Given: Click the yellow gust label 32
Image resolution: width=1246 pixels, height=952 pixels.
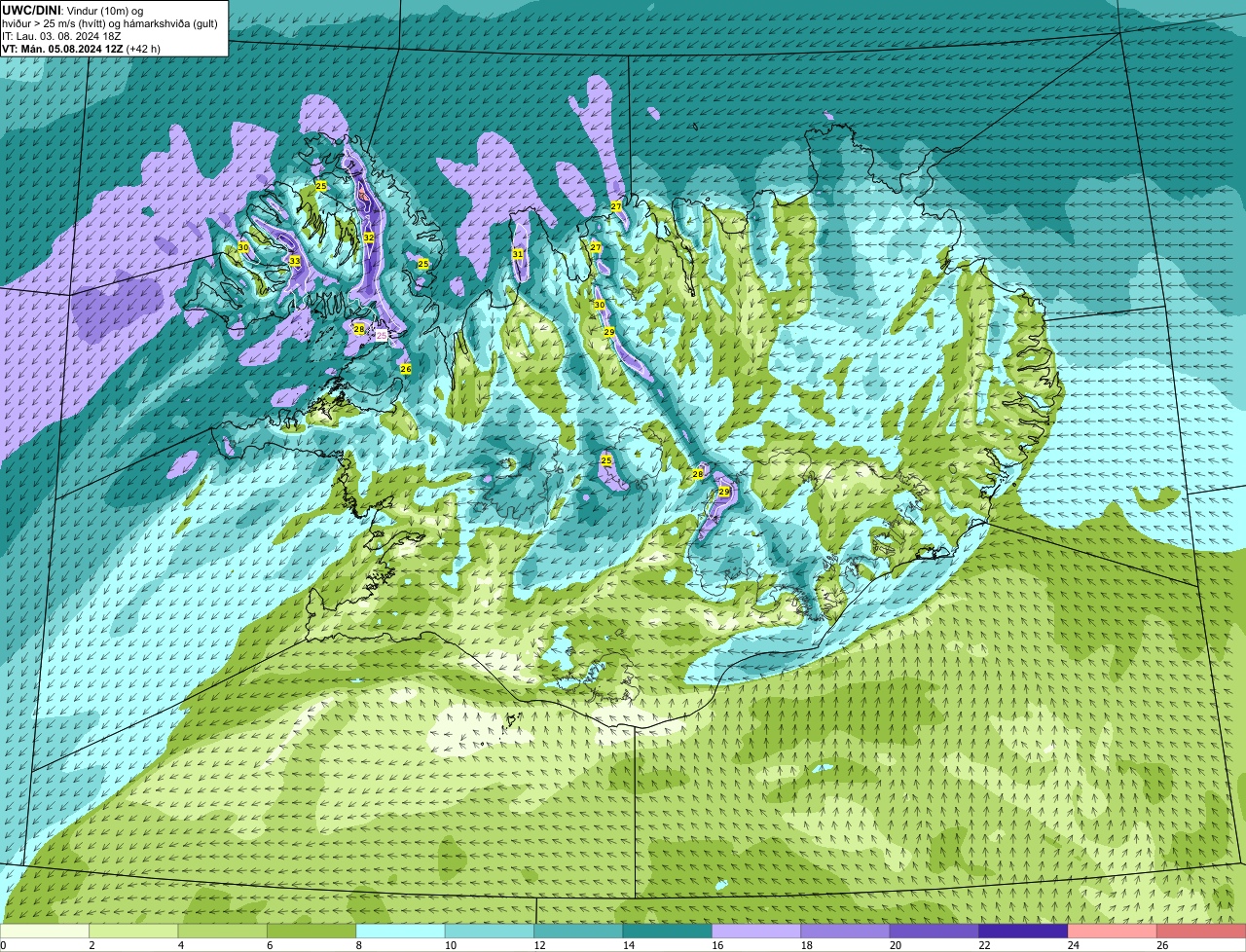Looking at the screenshot, I should tap(369, 238).
